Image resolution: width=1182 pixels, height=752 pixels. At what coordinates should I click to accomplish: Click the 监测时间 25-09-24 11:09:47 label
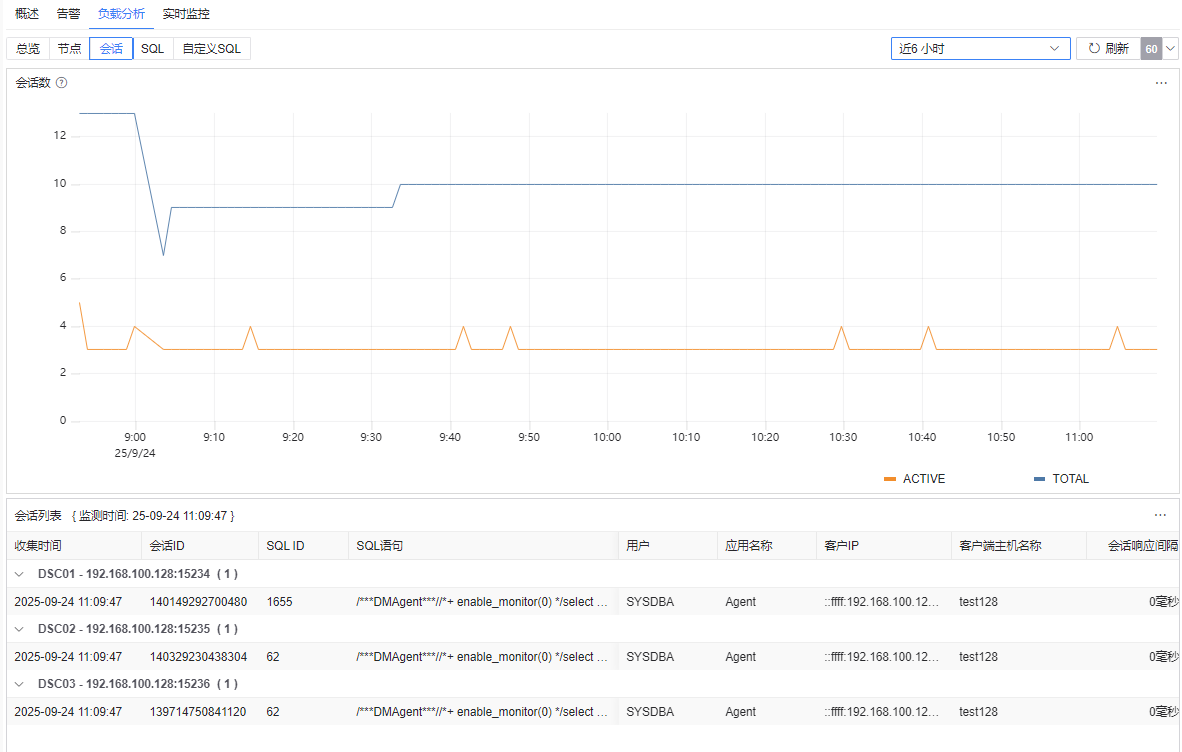click(x=153, y=516)
